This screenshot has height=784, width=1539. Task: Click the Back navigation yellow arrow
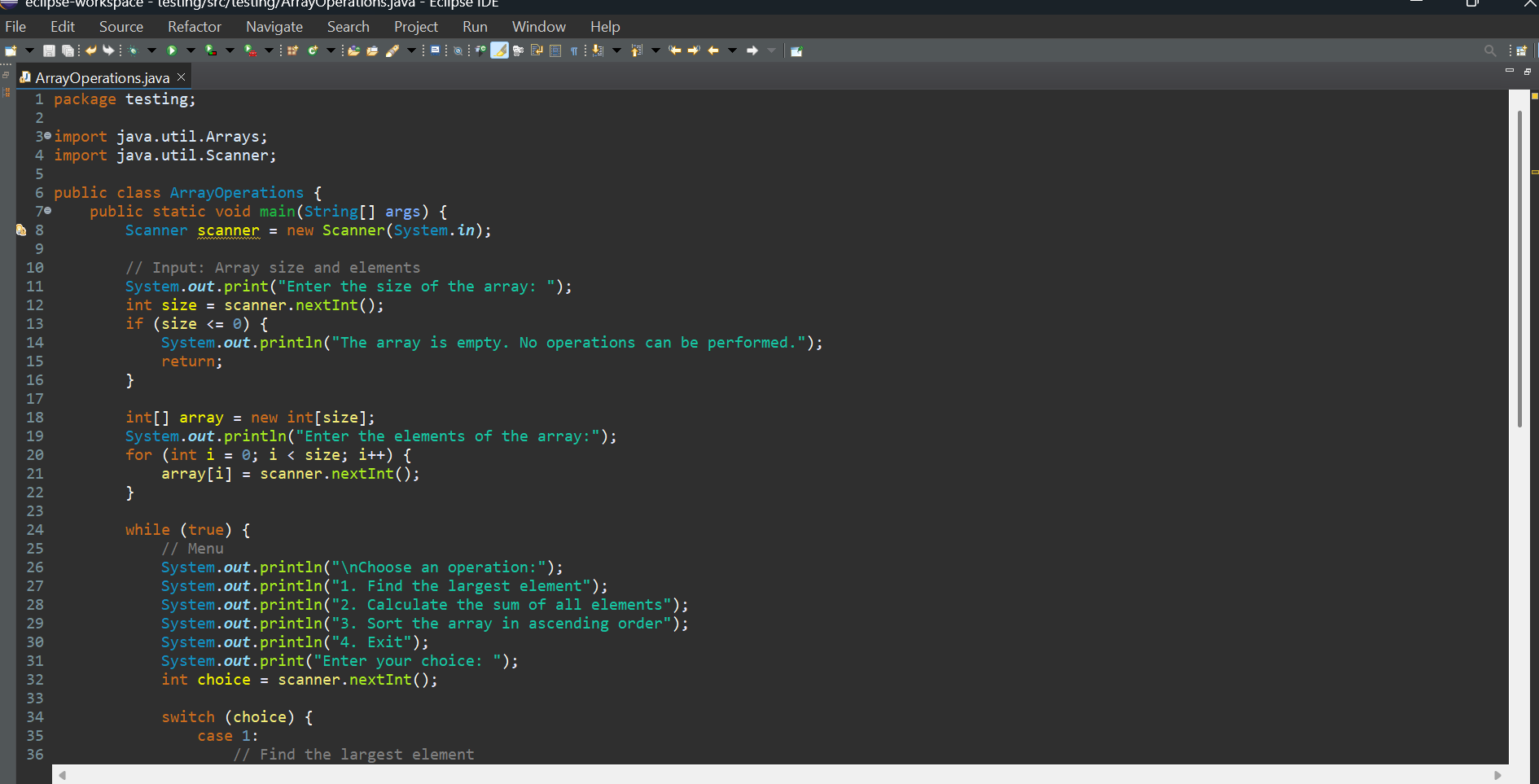pyautogui.click(x=713, y=50)
